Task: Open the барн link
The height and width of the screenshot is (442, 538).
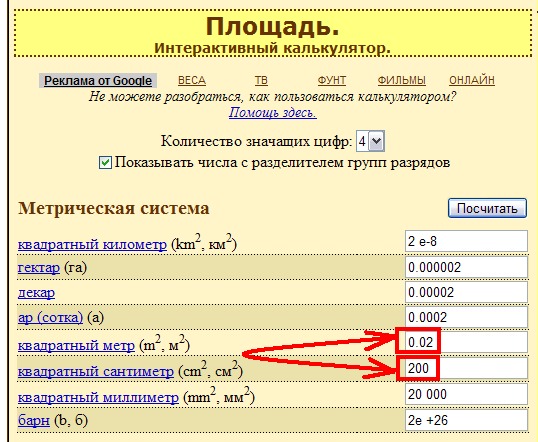Action: (34, 420)
